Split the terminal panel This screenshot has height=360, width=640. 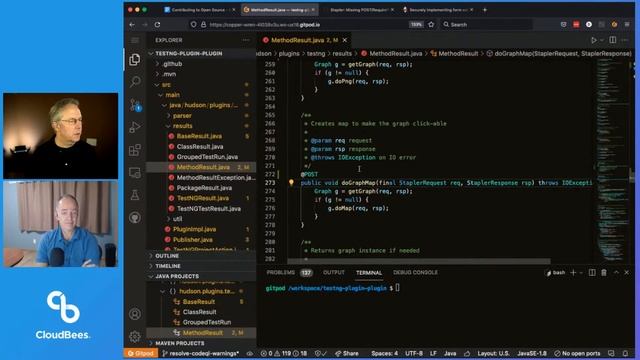[592, 273]
